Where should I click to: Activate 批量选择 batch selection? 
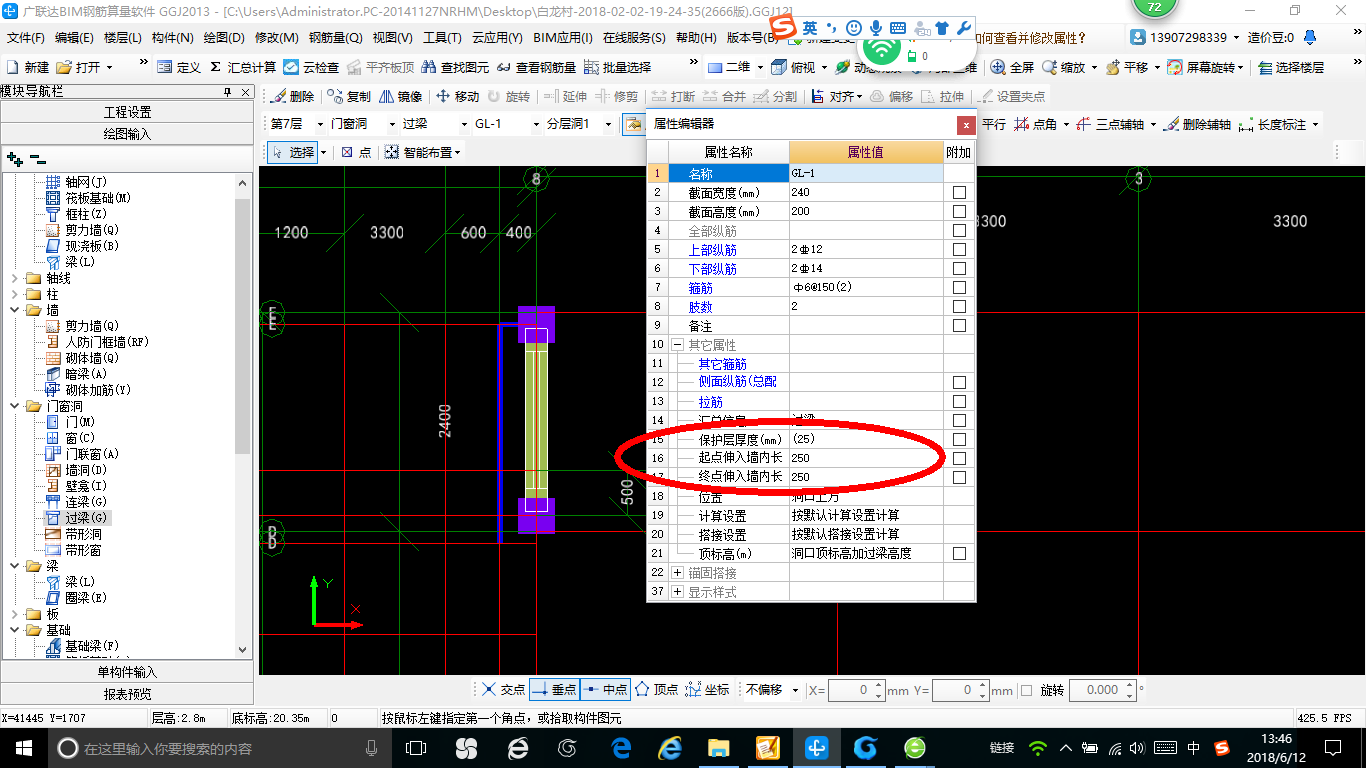coord(618,67)
